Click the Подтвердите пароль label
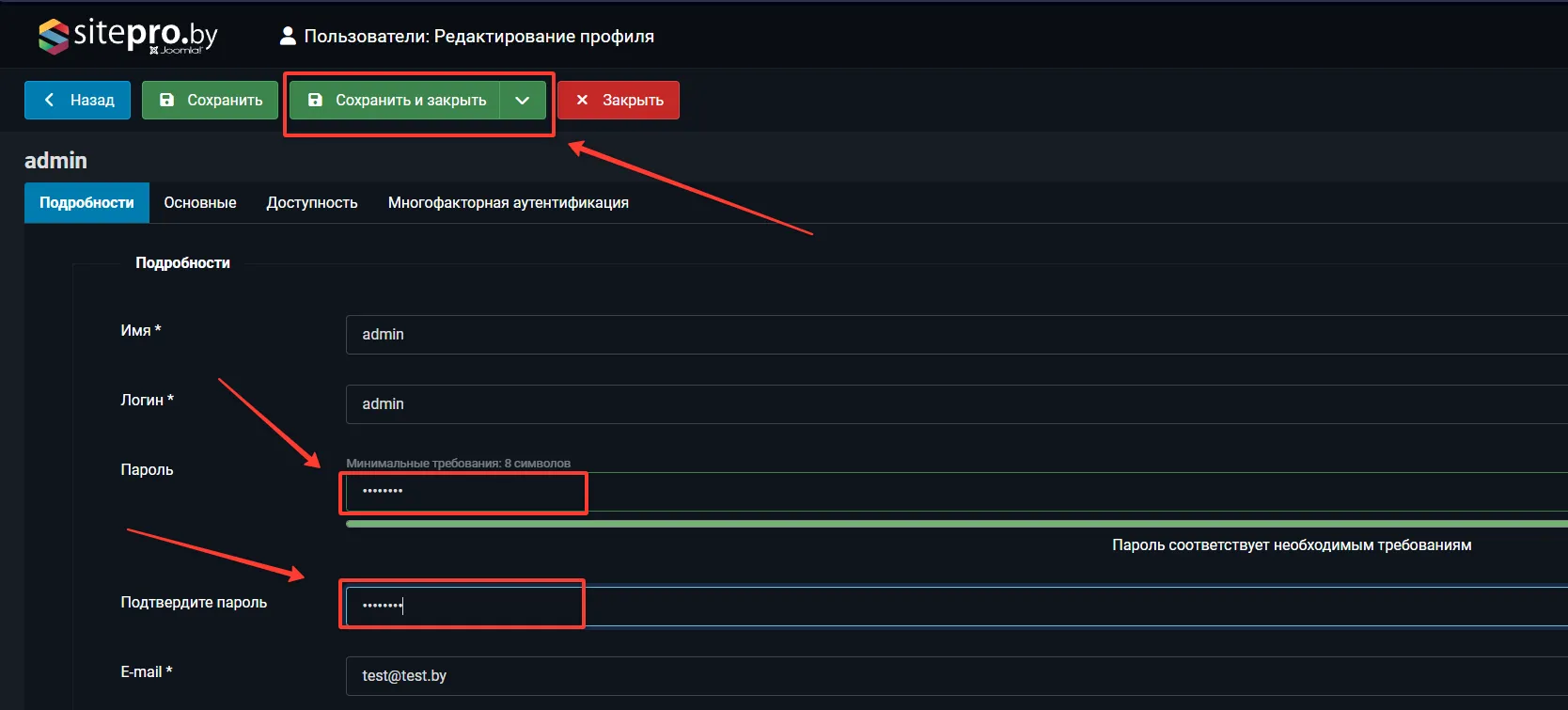The image size is (1568, 710). (x=194, y=603)
